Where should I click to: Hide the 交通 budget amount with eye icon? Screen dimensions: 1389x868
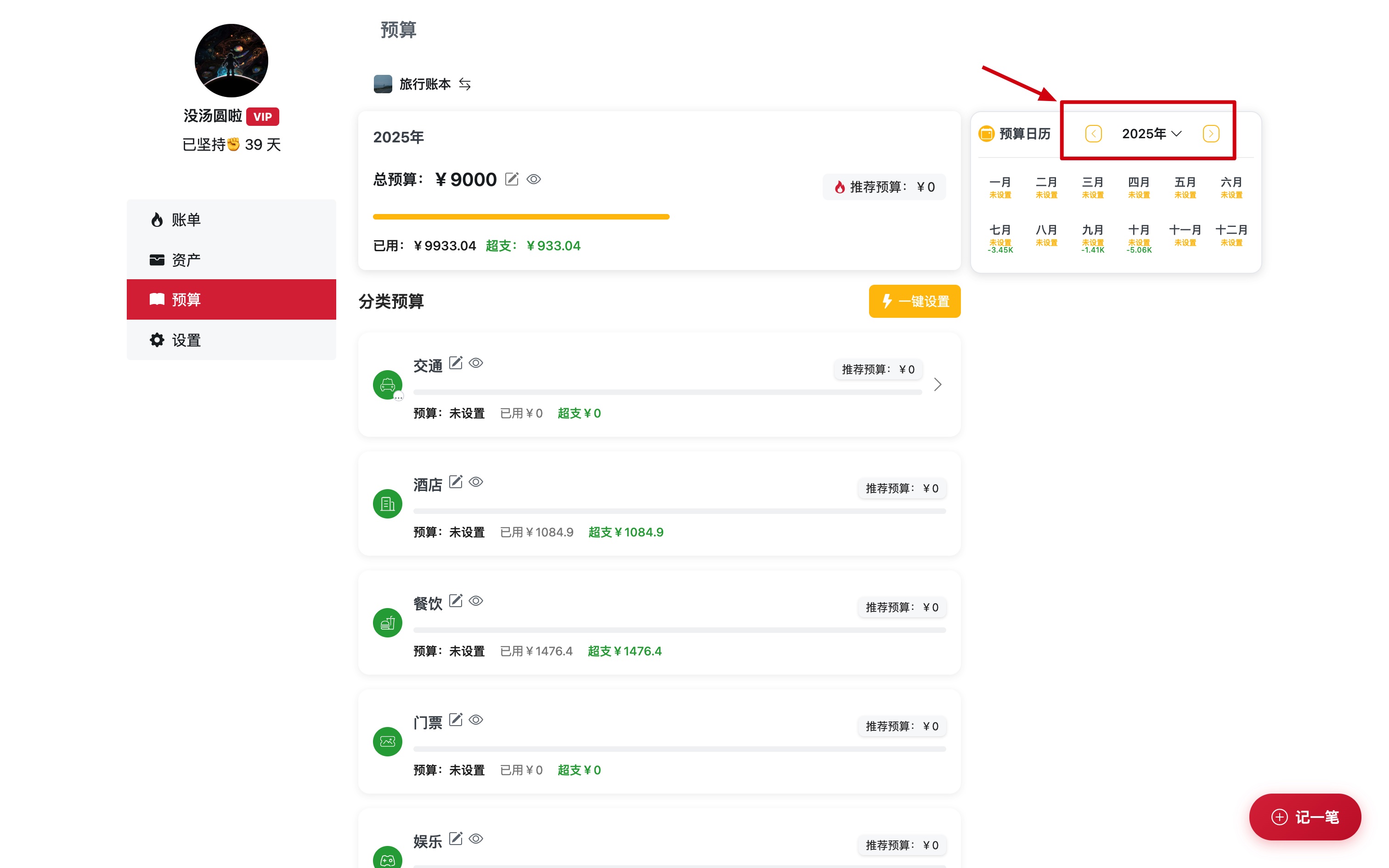477,363
